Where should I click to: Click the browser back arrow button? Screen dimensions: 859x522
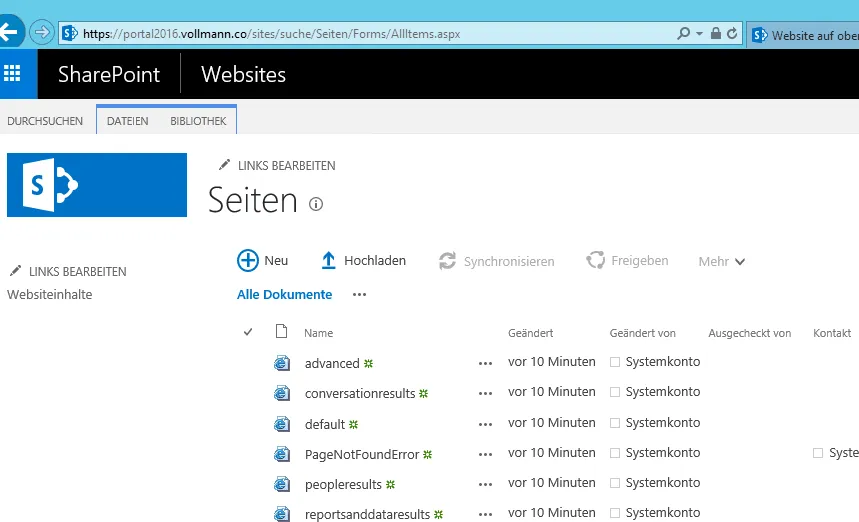pos(9,32)
